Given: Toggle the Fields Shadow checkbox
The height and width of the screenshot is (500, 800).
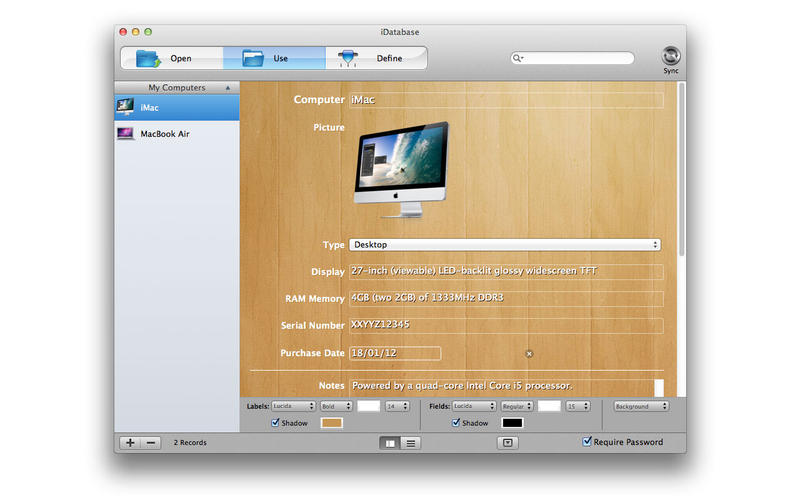Looking at the screenshot, I should [x=457, y=423].
